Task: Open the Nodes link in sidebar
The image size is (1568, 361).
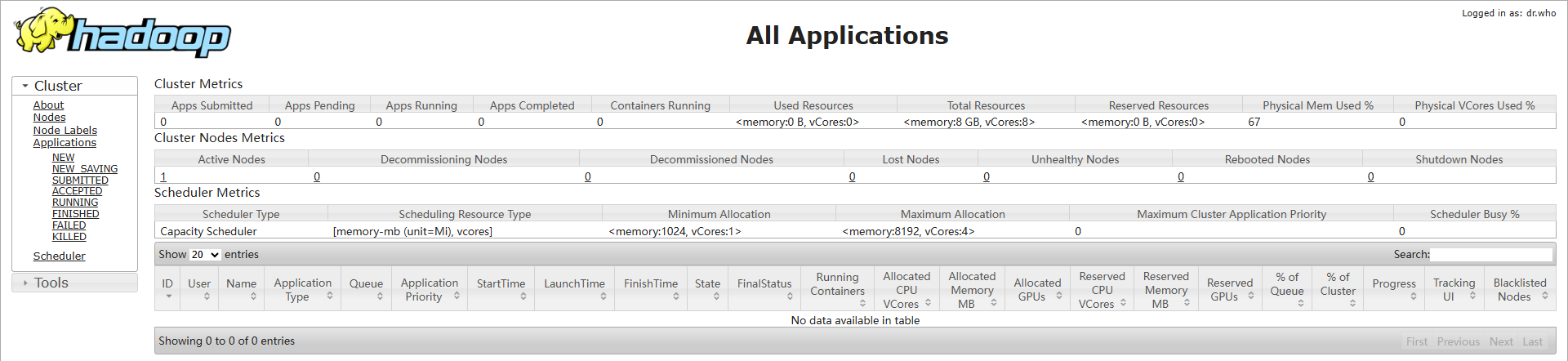Action: 49,118
